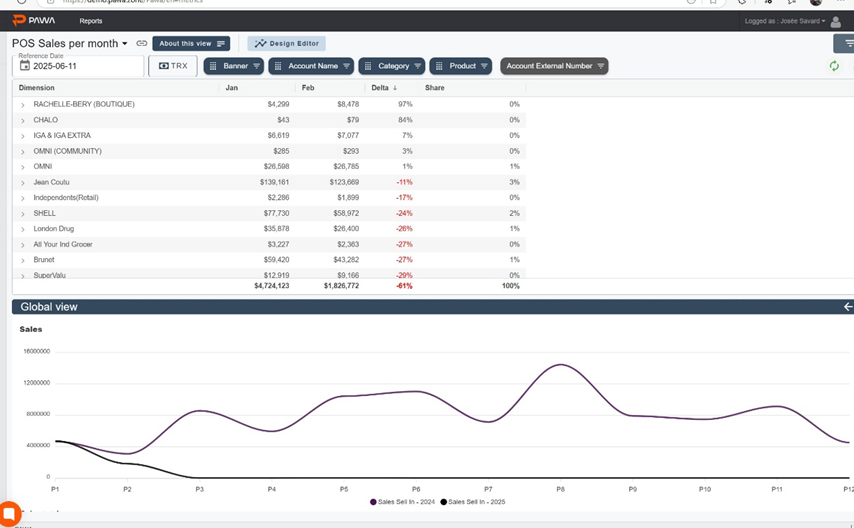Expand the All Your Ind Grocer row
The height and width of the screenshot is (528, 854).
[x=23, y=245]
